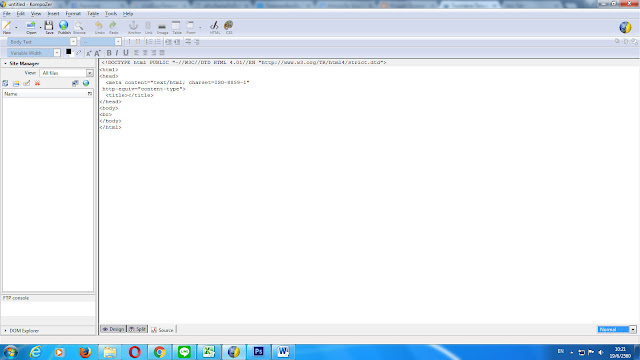Image resolution: width=640 pixels, height=360 pixels.
Task: Toggle align left
Action: pos(136,53)
